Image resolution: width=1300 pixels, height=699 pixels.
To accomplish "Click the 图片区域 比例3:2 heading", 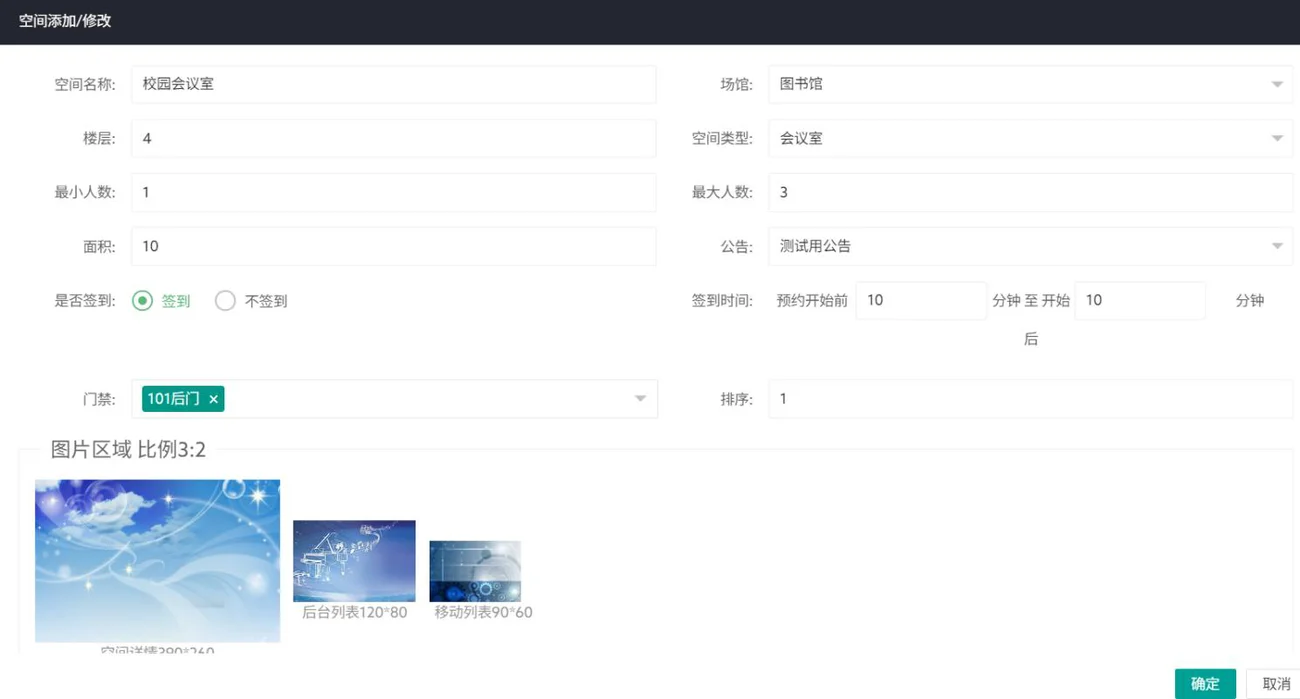I will tap(128, 450).
